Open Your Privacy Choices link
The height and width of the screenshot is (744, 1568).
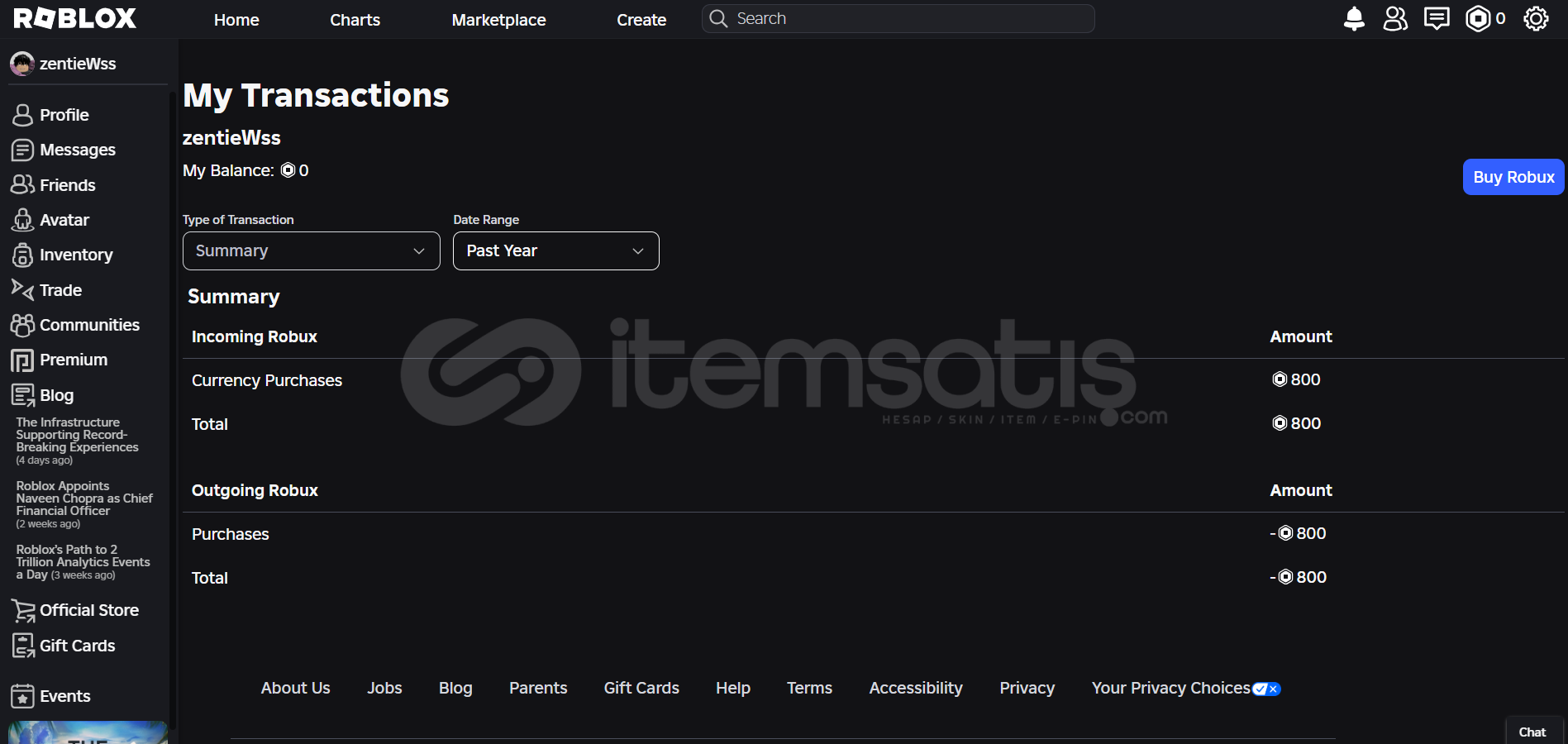tap(1170, 688)
